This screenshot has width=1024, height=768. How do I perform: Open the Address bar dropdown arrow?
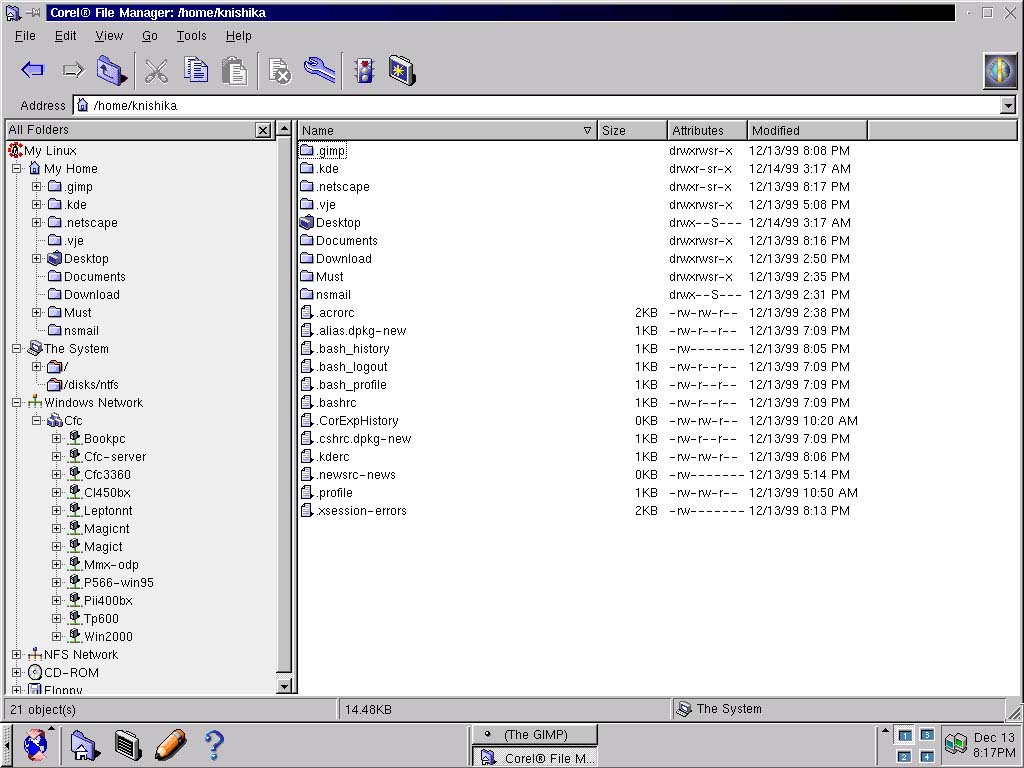[x=1007, y=106]
